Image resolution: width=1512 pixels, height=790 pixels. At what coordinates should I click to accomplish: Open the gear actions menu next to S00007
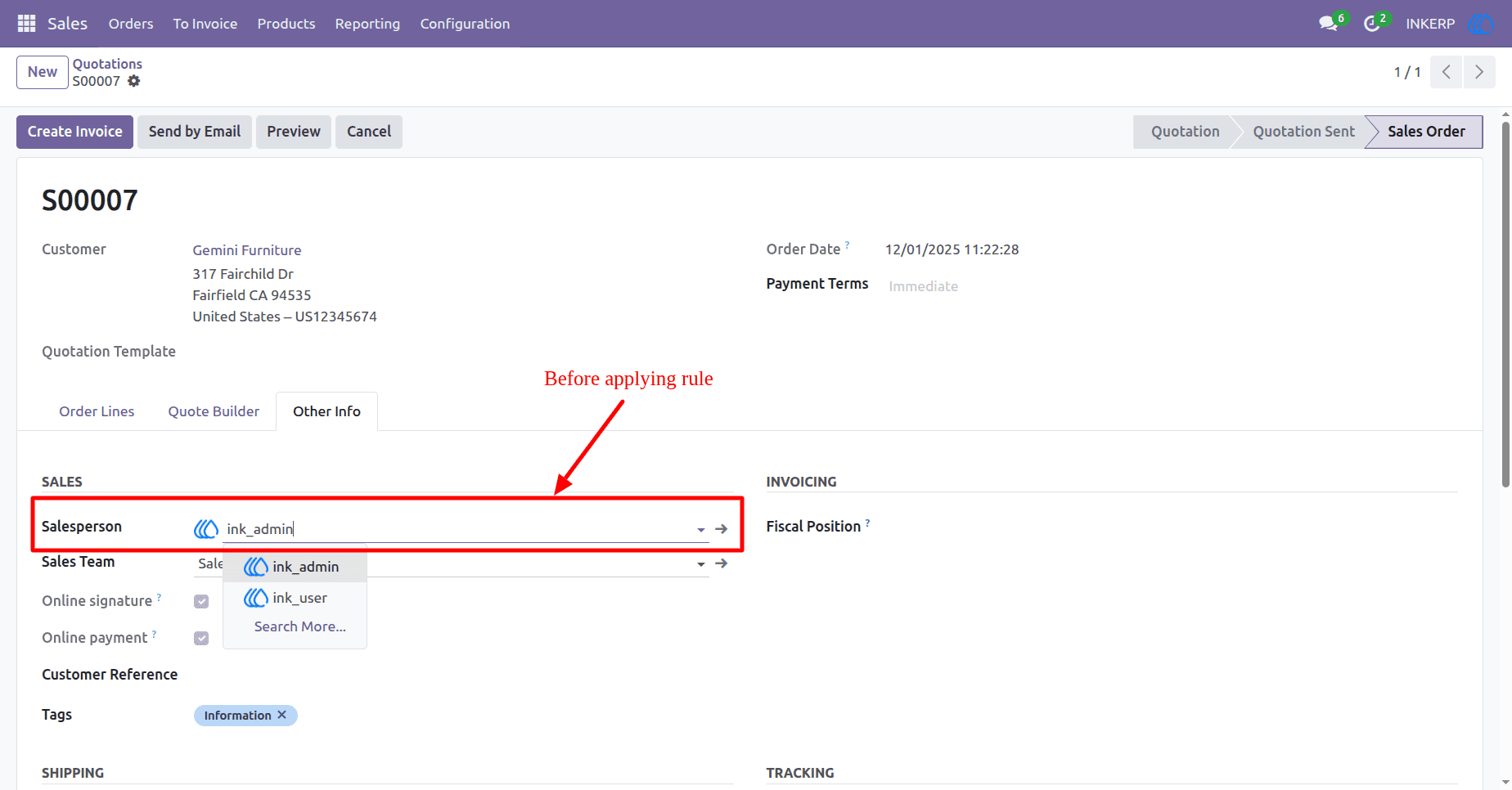coord(134,81)
